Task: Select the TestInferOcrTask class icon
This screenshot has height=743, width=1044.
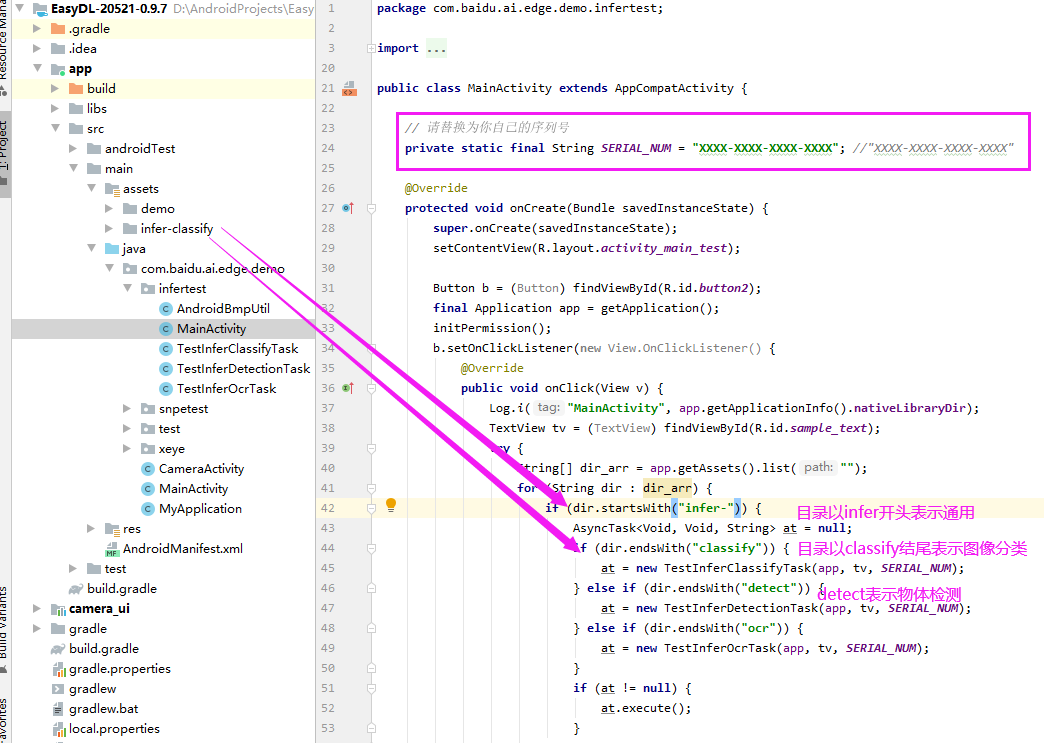Action: coord(166,389)
